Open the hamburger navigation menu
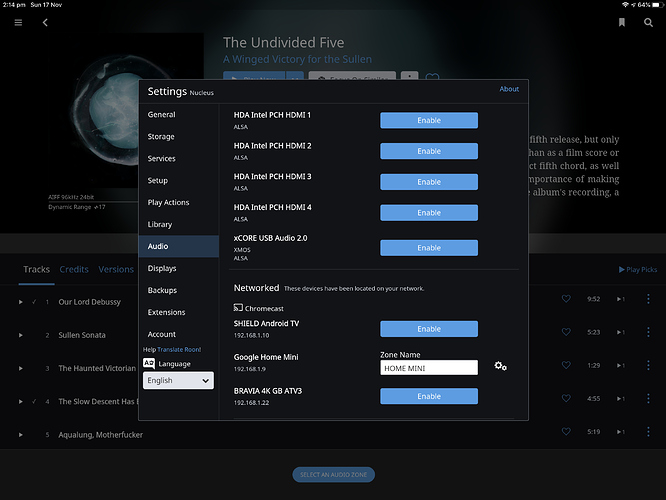 click(18, 23)
